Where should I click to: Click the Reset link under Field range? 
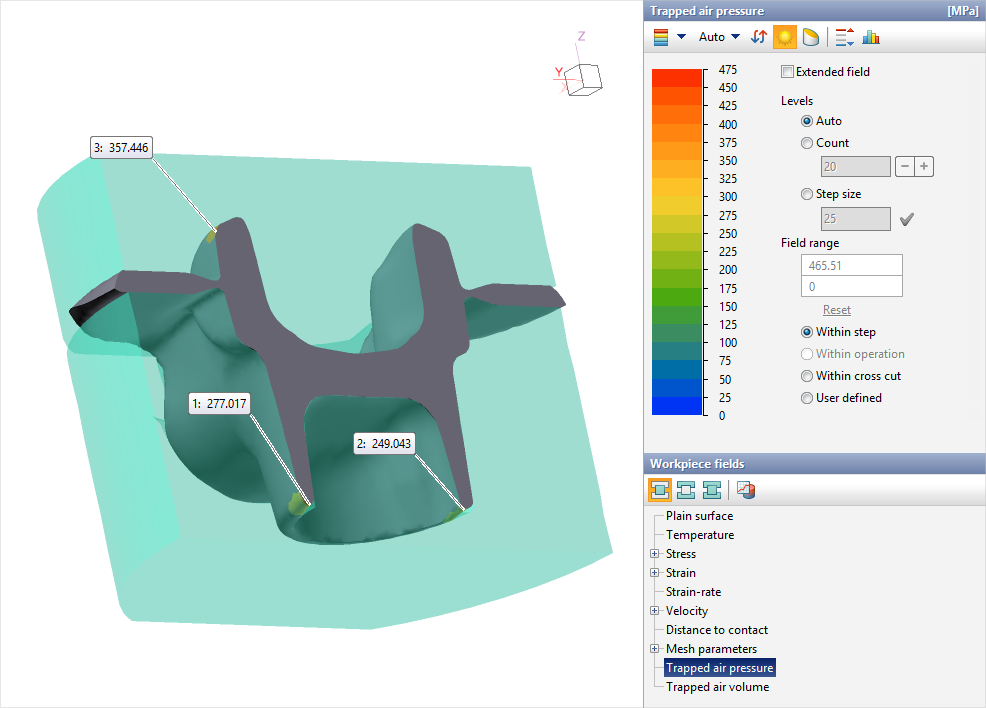click(x=837, y=310)
